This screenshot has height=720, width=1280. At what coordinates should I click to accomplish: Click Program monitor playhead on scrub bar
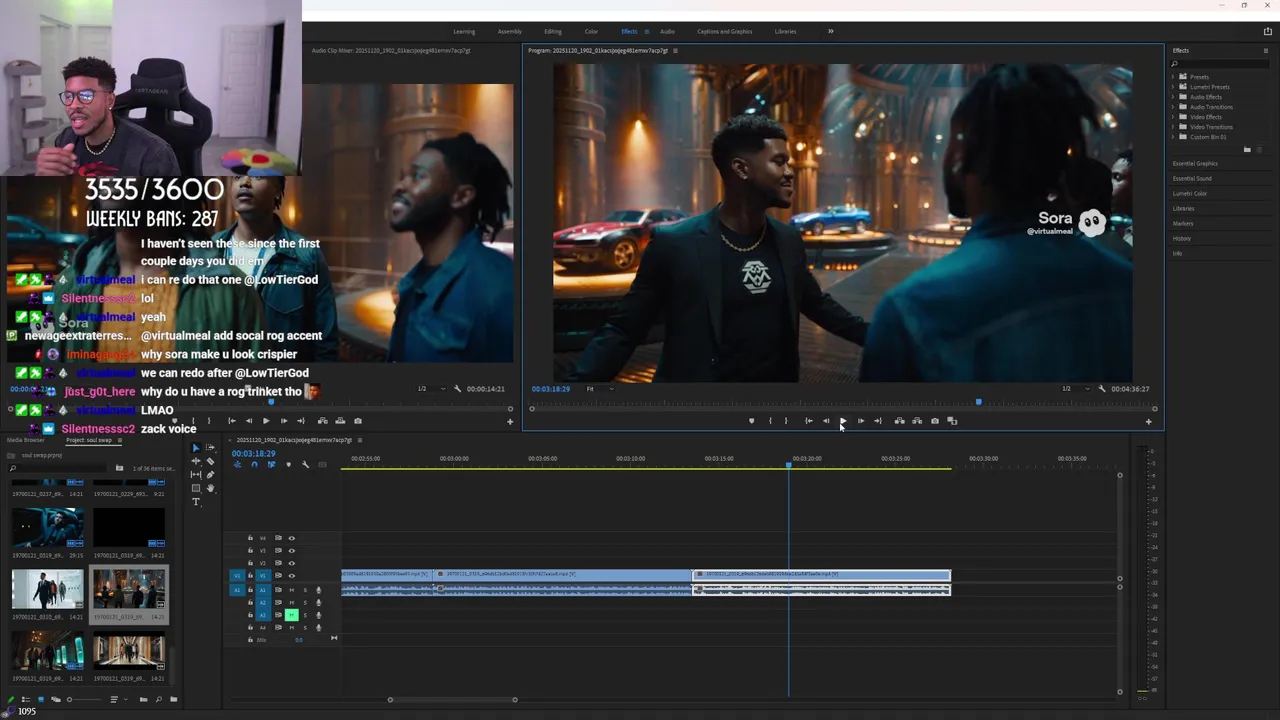click(978, 402)
